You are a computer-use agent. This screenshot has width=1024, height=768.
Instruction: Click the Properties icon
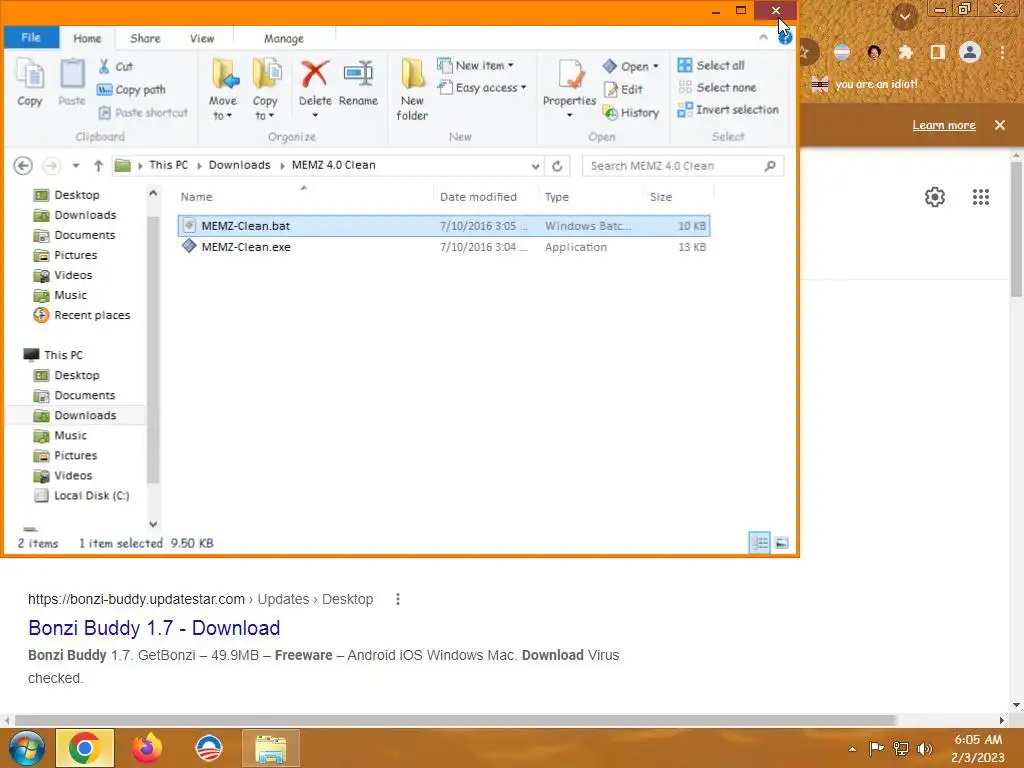569,75
